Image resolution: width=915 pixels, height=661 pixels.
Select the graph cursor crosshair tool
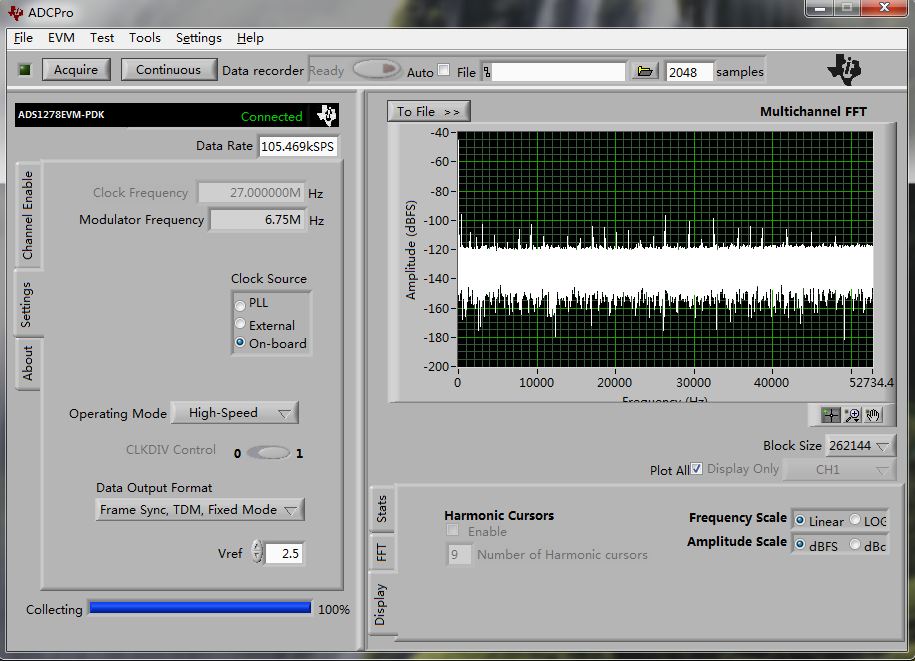[831, 415]
